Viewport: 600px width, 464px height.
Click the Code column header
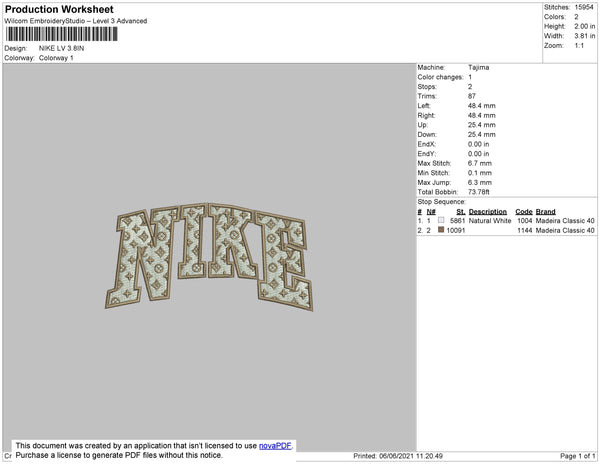523,212
